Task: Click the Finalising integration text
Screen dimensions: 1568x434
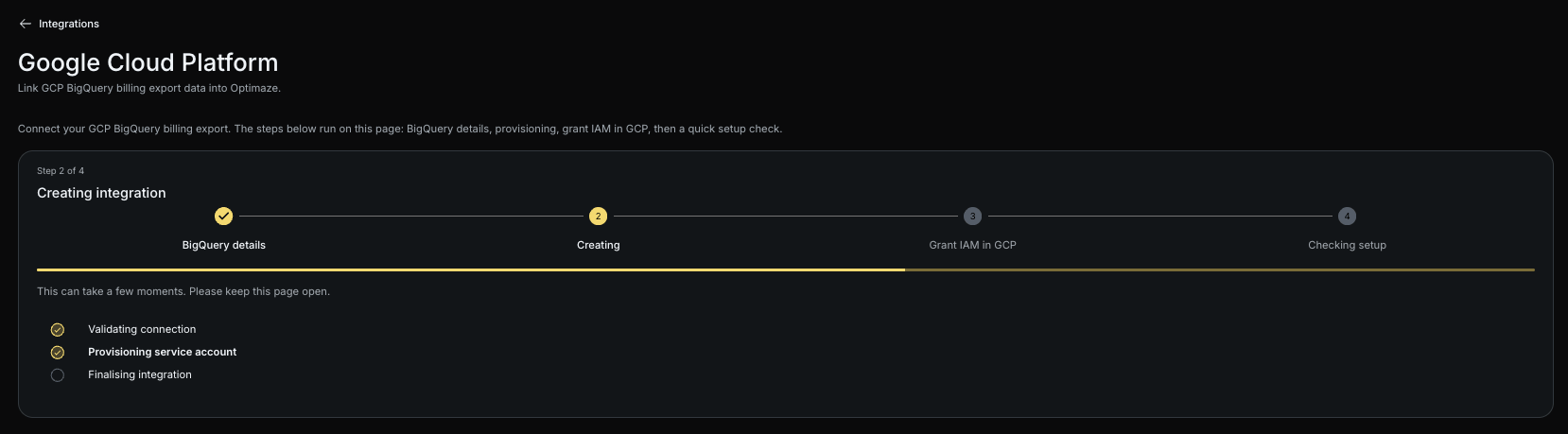Action: (140, 374)
